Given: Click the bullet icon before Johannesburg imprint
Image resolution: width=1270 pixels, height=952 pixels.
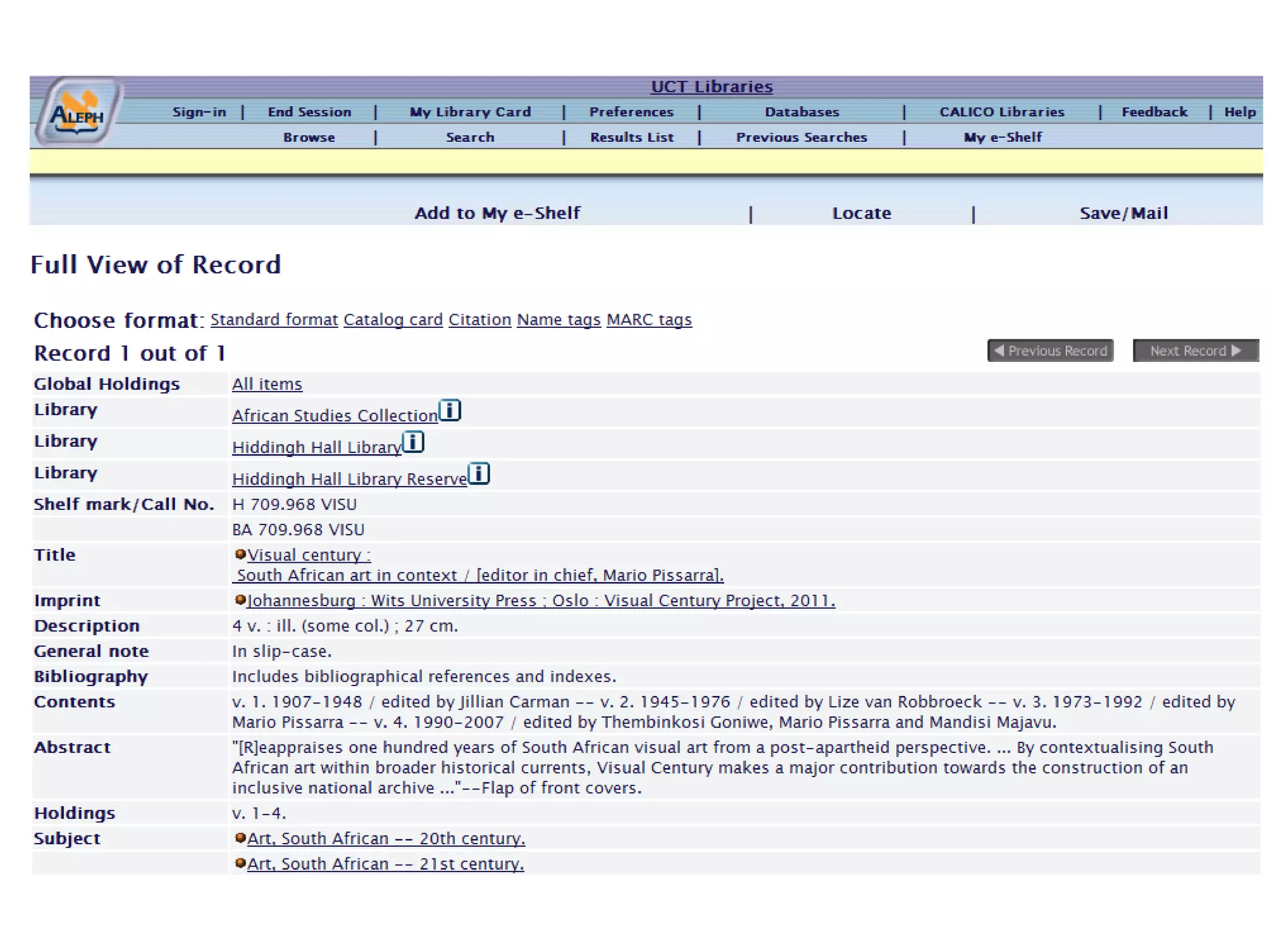Looking at the screenshot, I should tap(240, 599).
